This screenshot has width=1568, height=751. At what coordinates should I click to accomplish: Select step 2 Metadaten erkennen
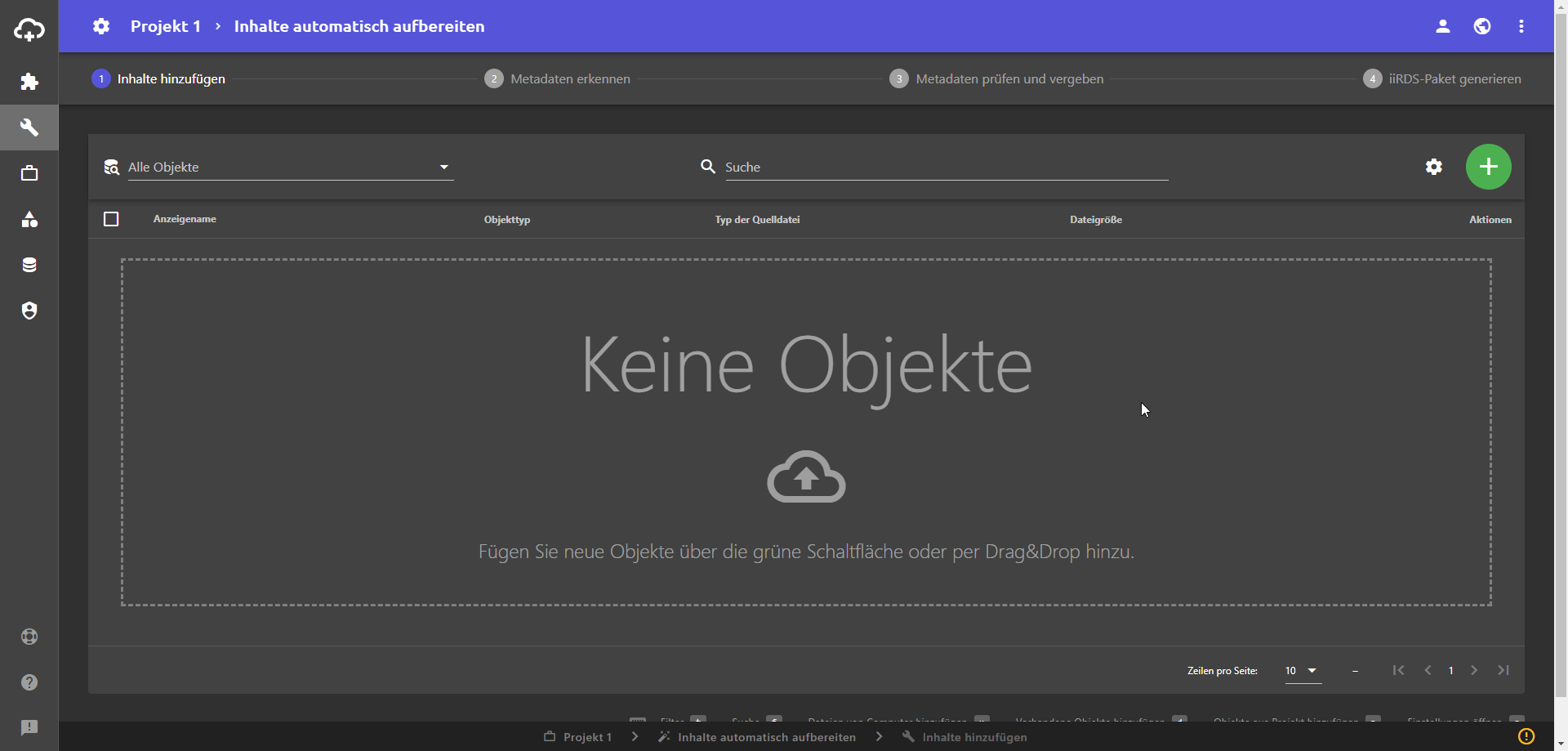coord(558,78)
